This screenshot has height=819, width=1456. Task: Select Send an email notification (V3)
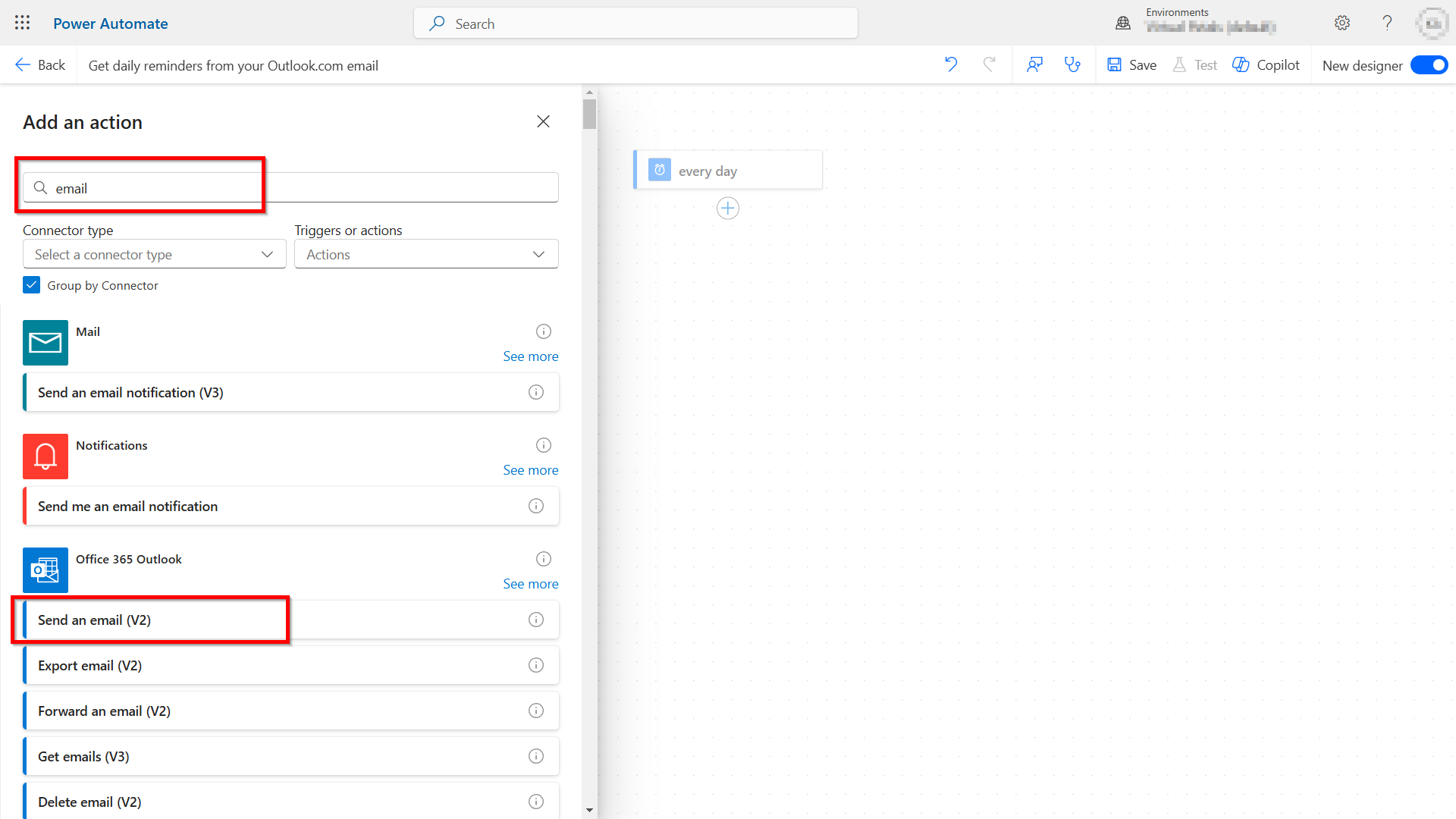tap(290, 392)
